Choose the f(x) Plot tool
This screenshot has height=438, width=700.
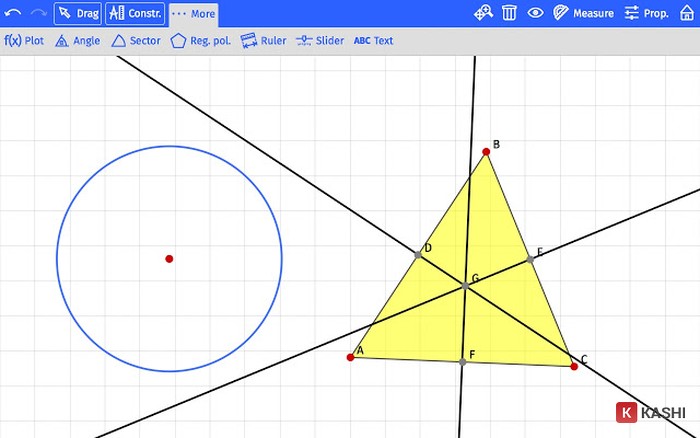24,41
